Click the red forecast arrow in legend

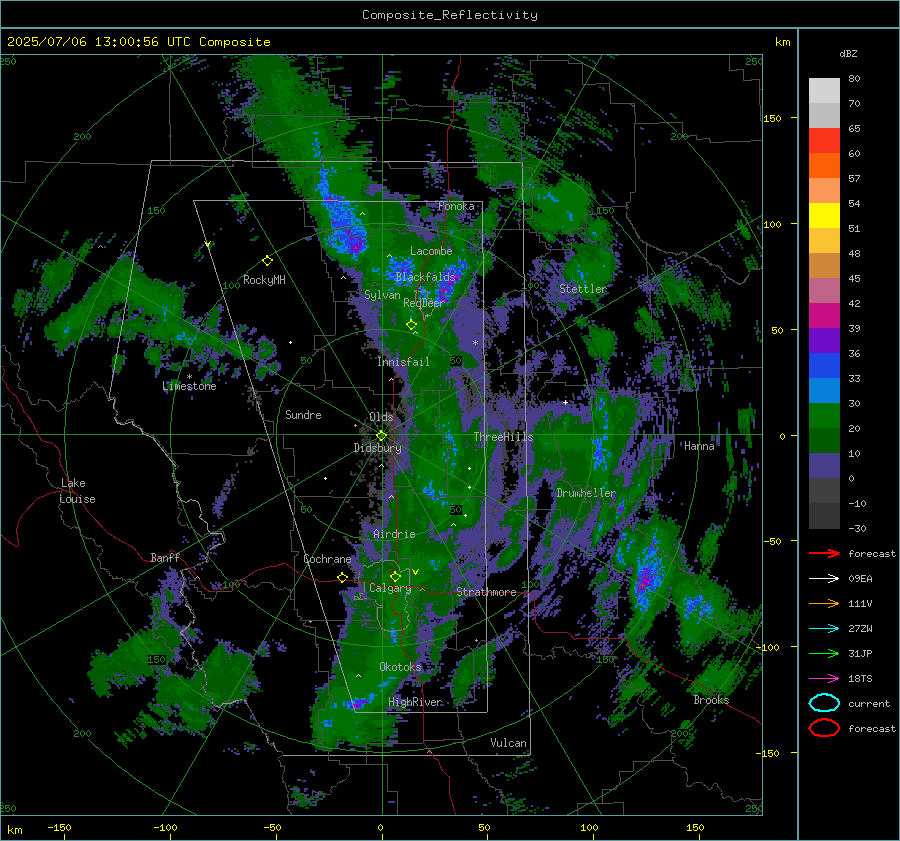[824, 553]
